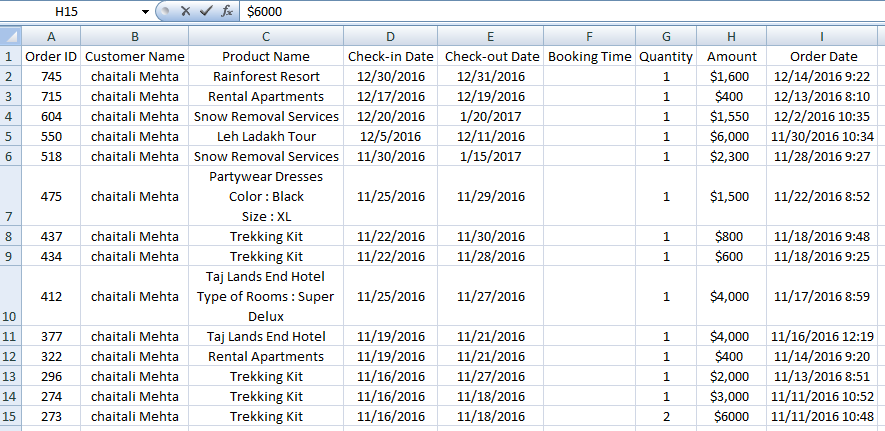Select order date 11/16/2016 12:19
Image resolution: width=885 pixels, height=431 pixels.
822,336
